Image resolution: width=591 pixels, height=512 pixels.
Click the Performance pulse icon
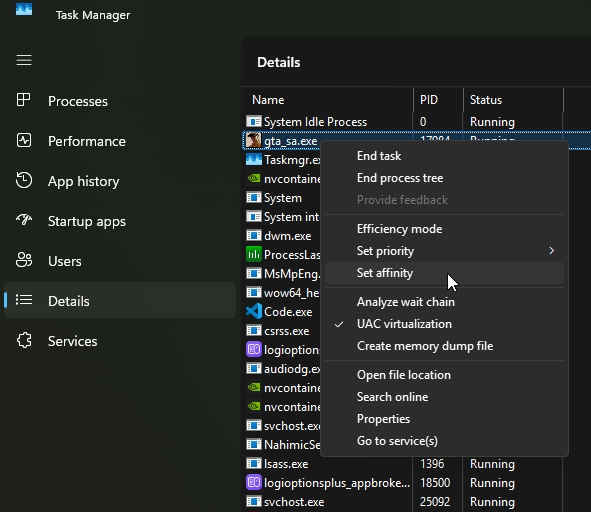point(24,140)
